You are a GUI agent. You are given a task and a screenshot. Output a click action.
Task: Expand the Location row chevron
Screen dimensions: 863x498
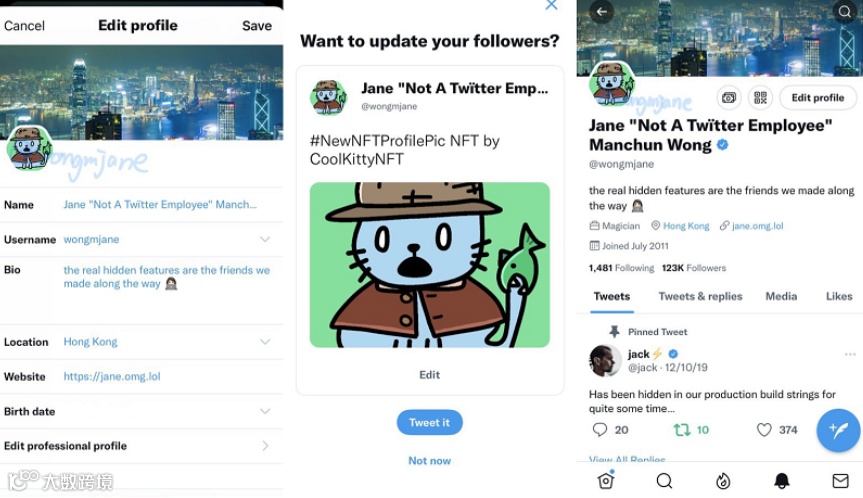pos(265,342)
